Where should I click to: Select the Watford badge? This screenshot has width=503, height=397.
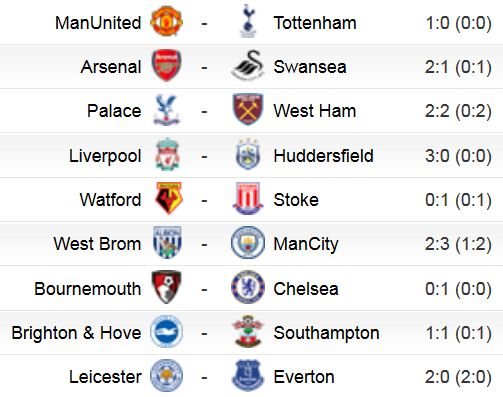[169, 198]
